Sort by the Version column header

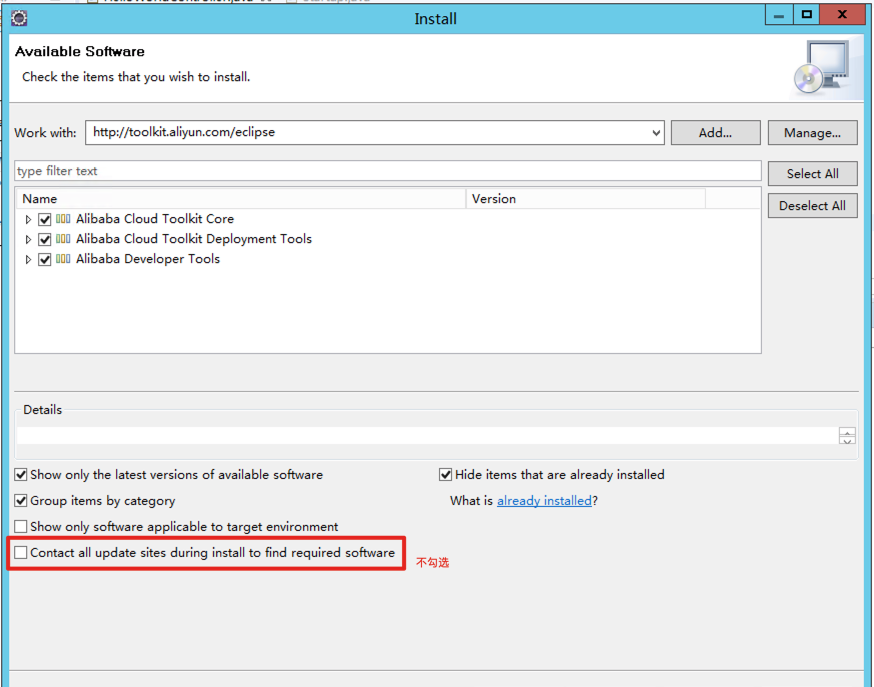click(586, 199)
